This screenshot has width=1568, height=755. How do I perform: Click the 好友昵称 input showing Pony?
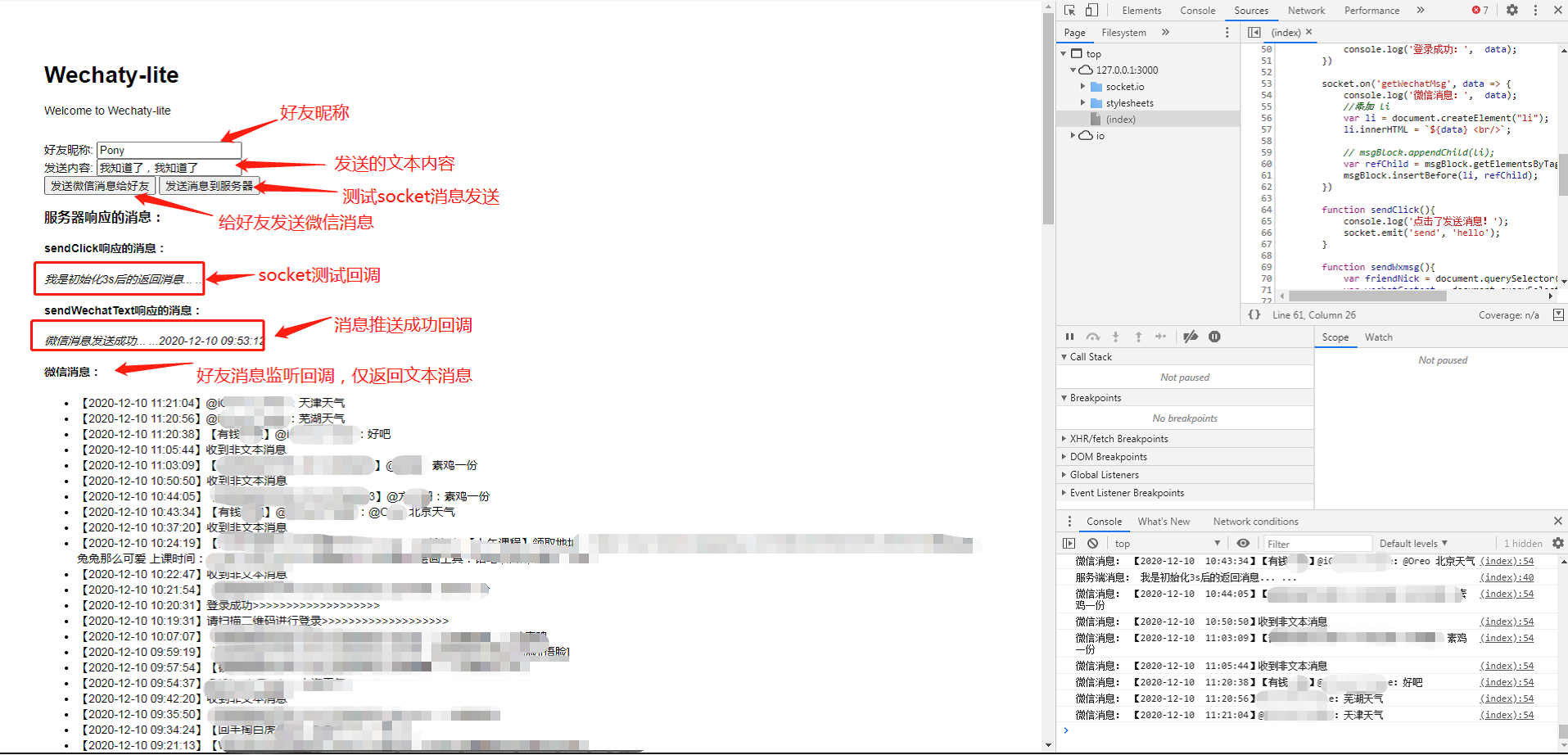tap(168, 150)
